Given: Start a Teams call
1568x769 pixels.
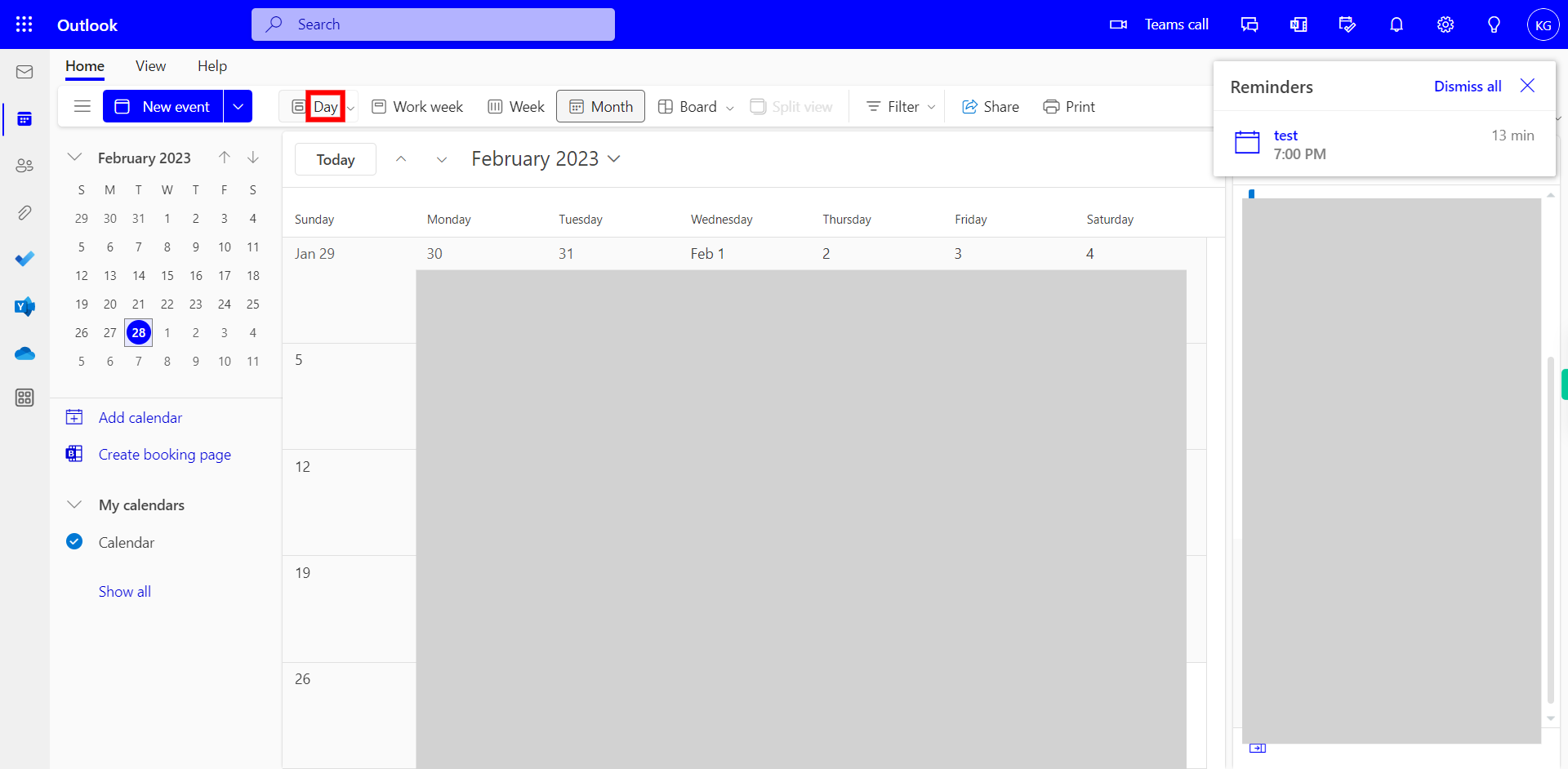Looking at the screenshot, I should point(1159,24).
